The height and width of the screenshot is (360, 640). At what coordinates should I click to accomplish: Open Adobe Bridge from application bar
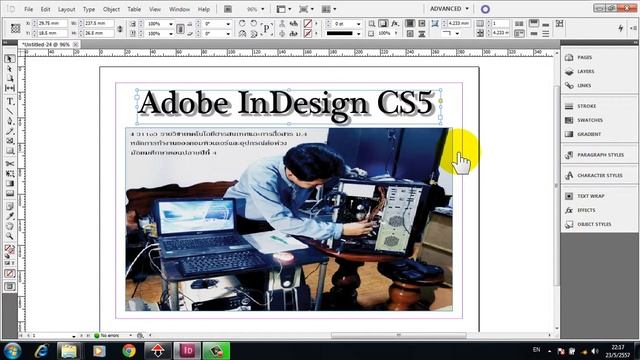coord(228,9)
